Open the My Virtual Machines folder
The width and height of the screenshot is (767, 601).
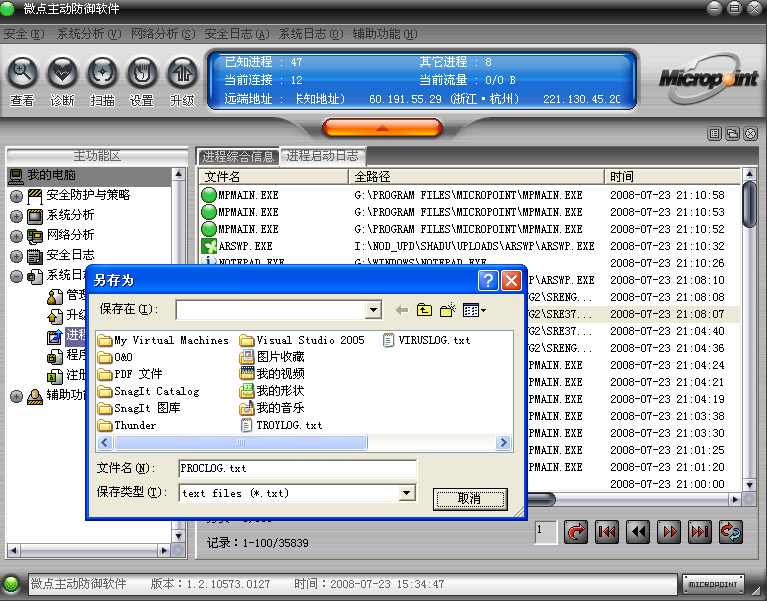[163, 340]
